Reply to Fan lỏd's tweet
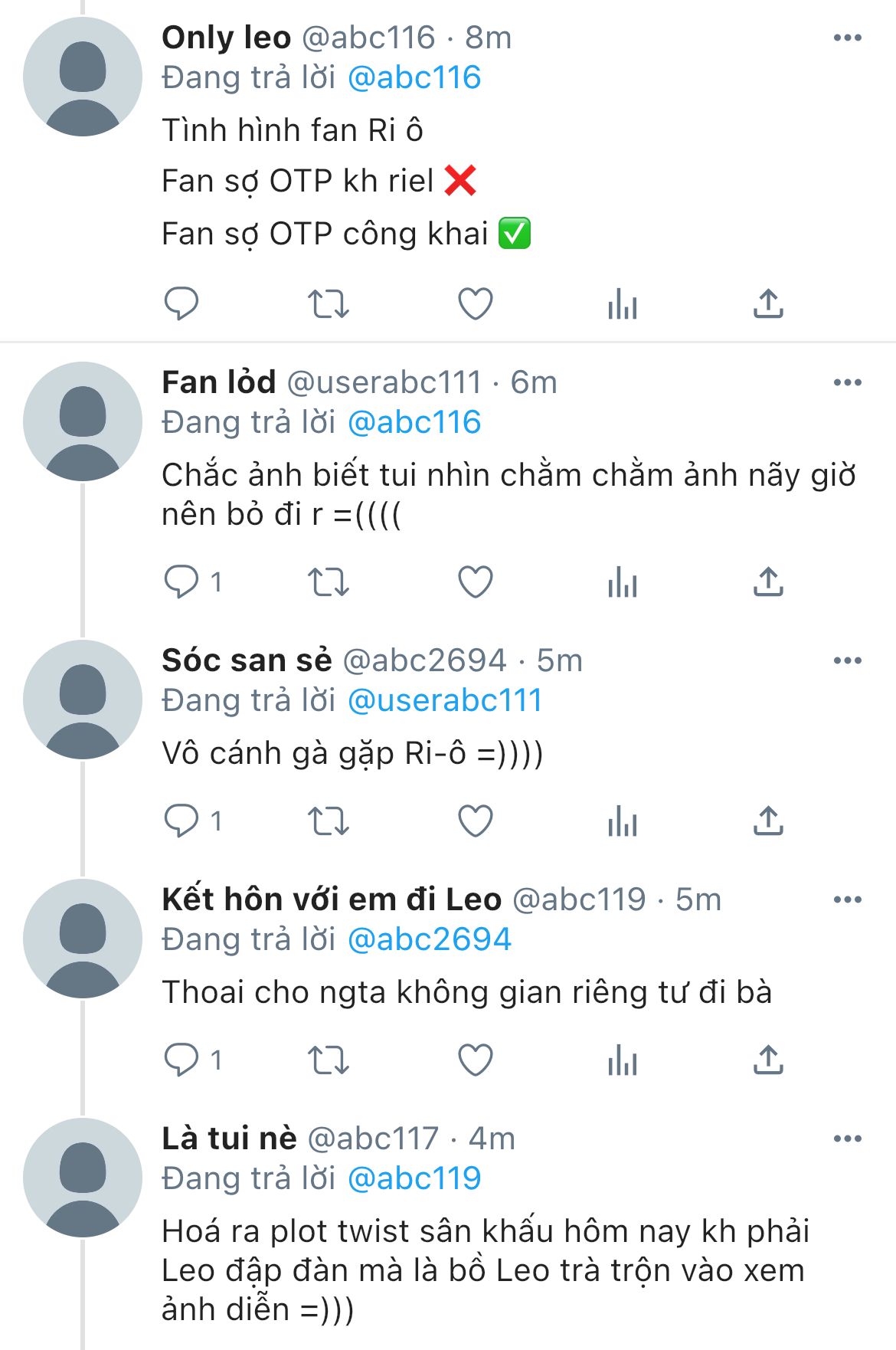Viewport: 896px width, 1350px height. pyautogui.click(x=181, y=582)
